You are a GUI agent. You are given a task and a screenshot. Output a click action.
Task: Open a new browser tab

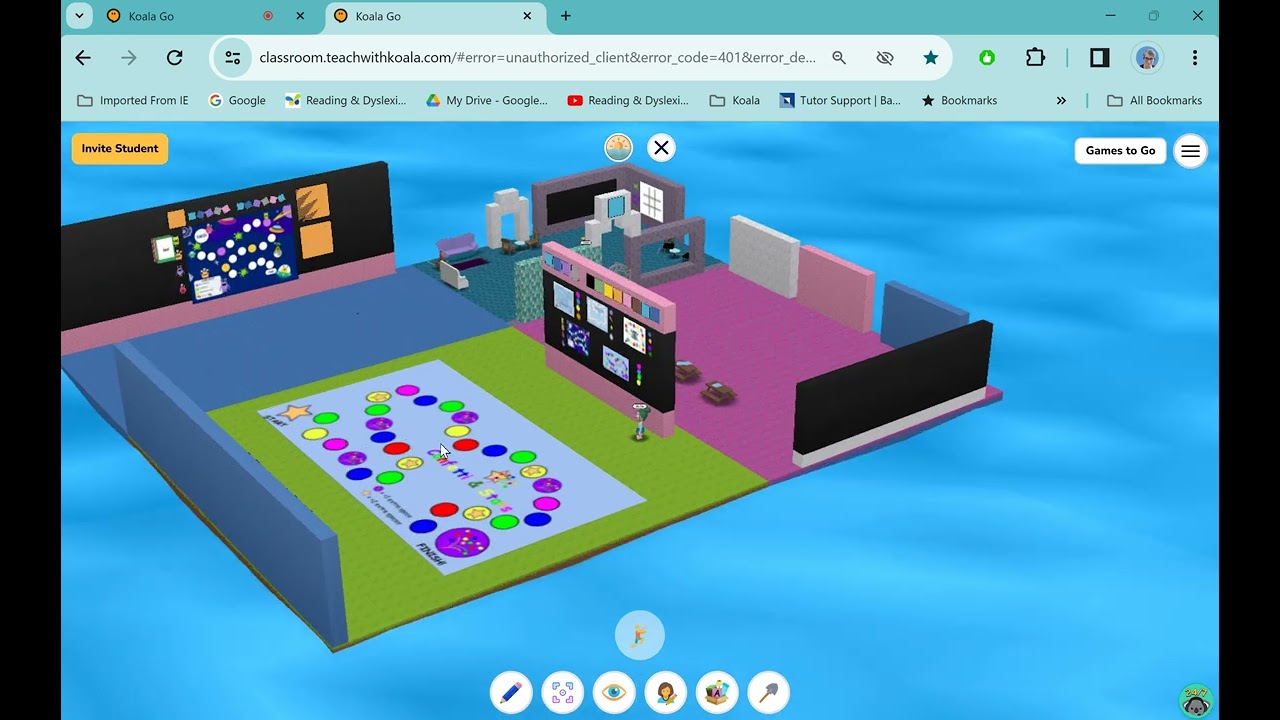tap(566, 16)
